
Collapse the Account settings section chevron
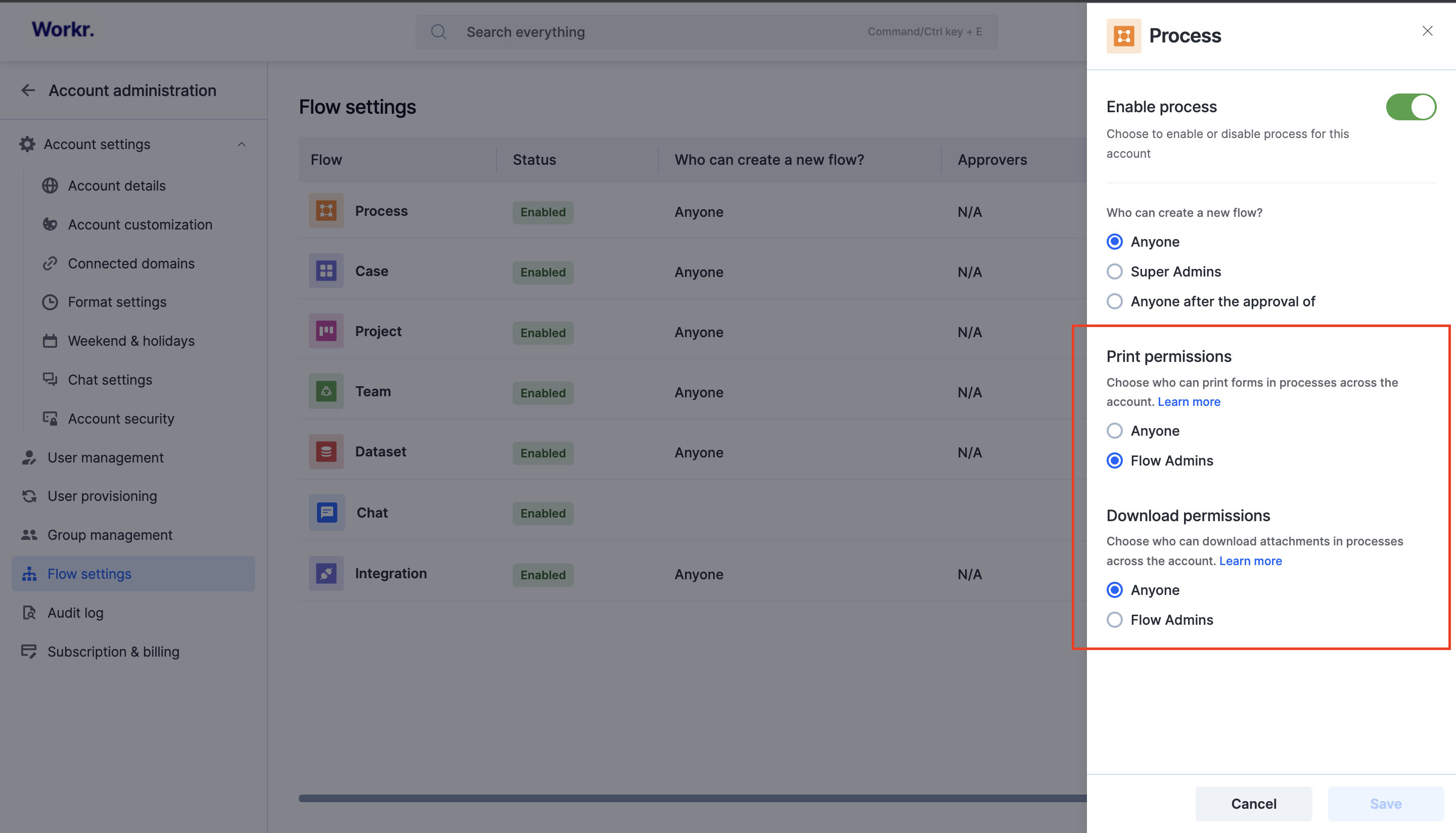[242, 144]
